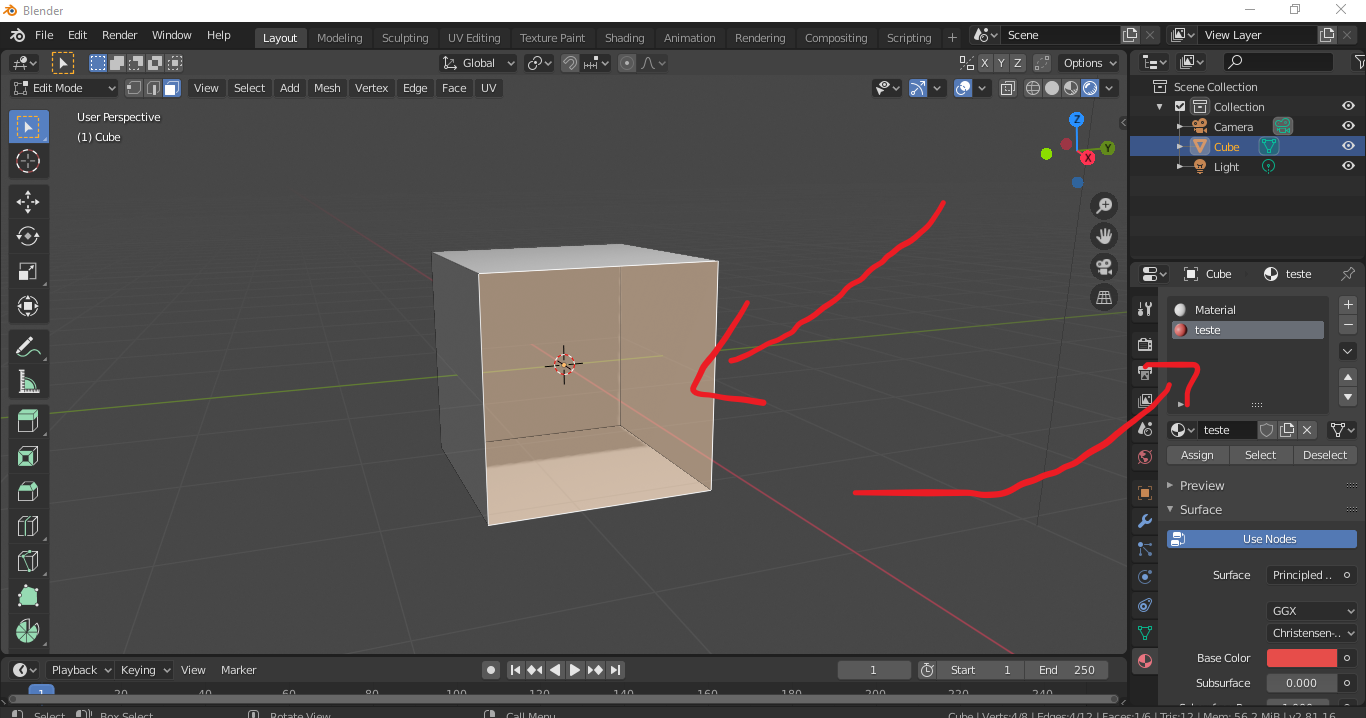Switch to the Sculpting workspace tab

tap(405, 38)
